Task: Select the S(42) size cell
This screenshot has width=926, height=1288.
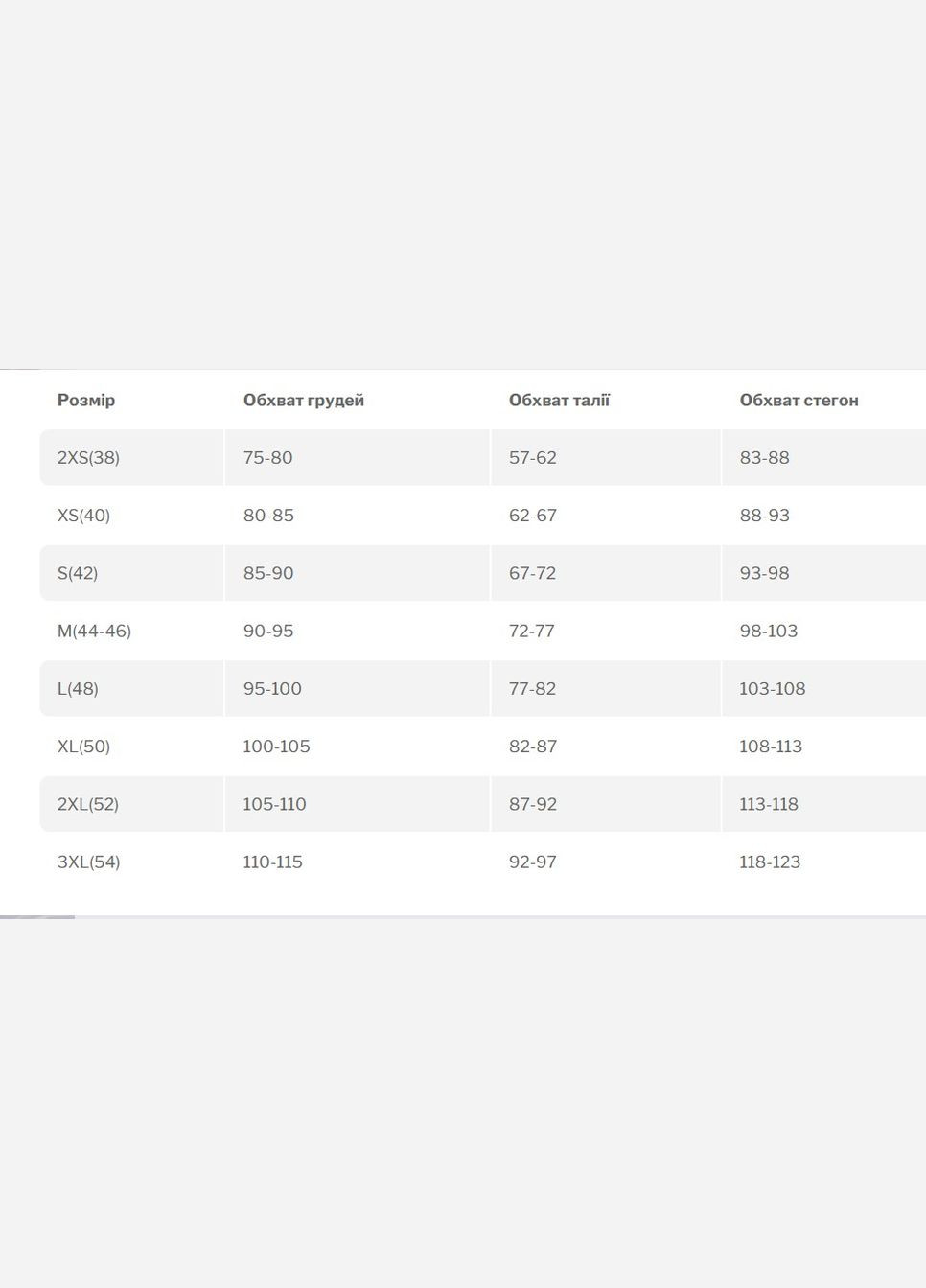Action: [x=78, y=573]
